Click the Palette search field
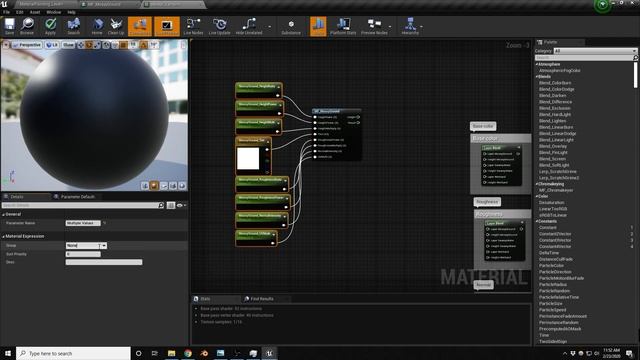640x360 pixels. [x=586, y=58]
